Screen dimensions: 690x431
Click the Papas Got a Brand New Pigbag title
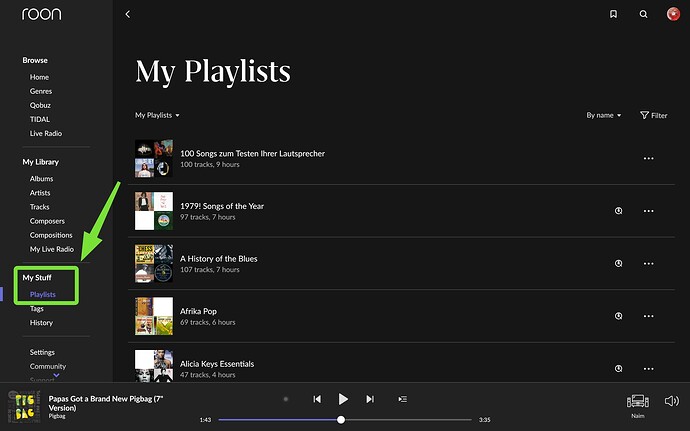pyautogui.click(x=106, y=403)
